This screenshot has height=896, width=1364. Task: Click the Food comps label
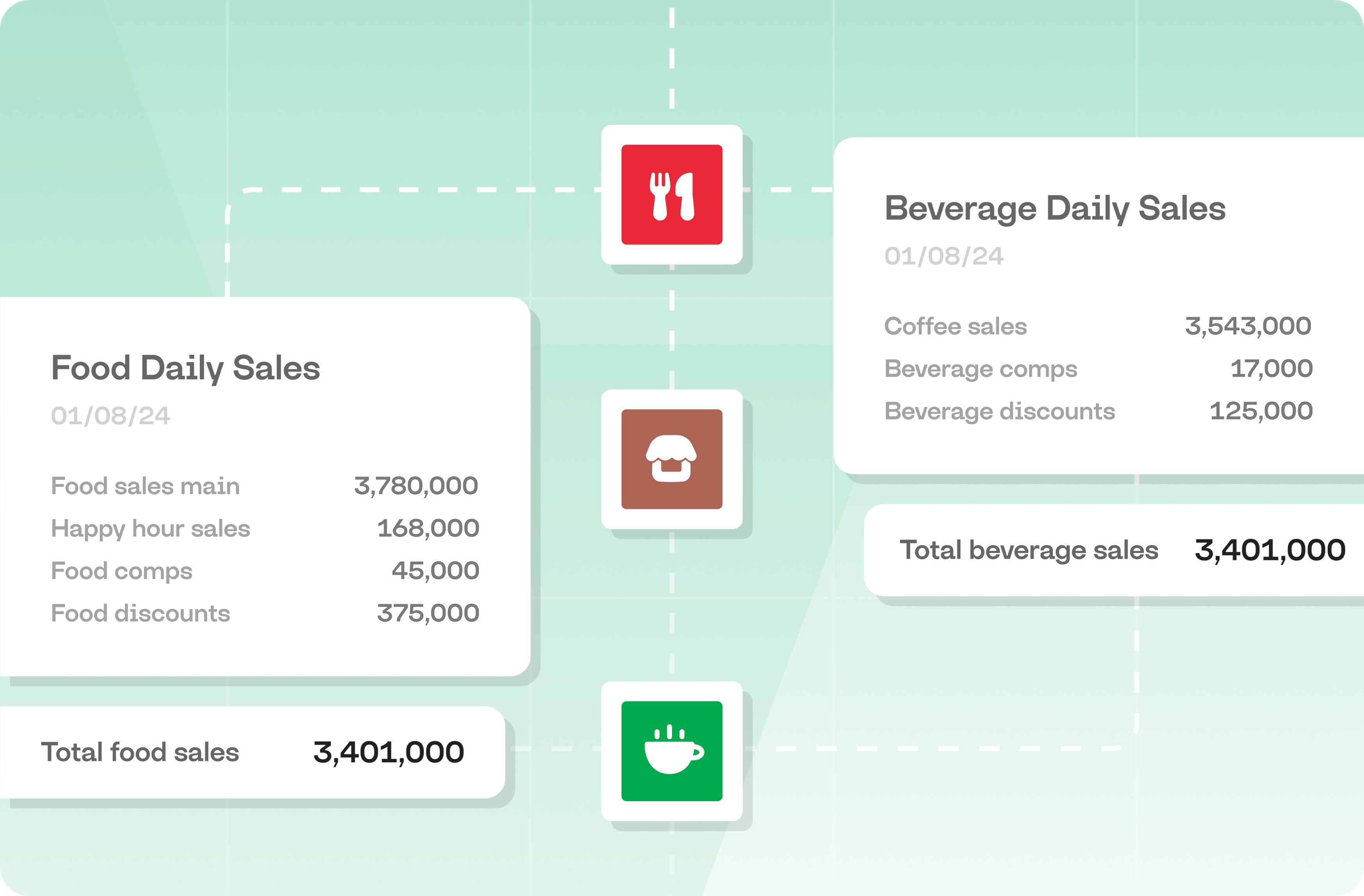121,571
